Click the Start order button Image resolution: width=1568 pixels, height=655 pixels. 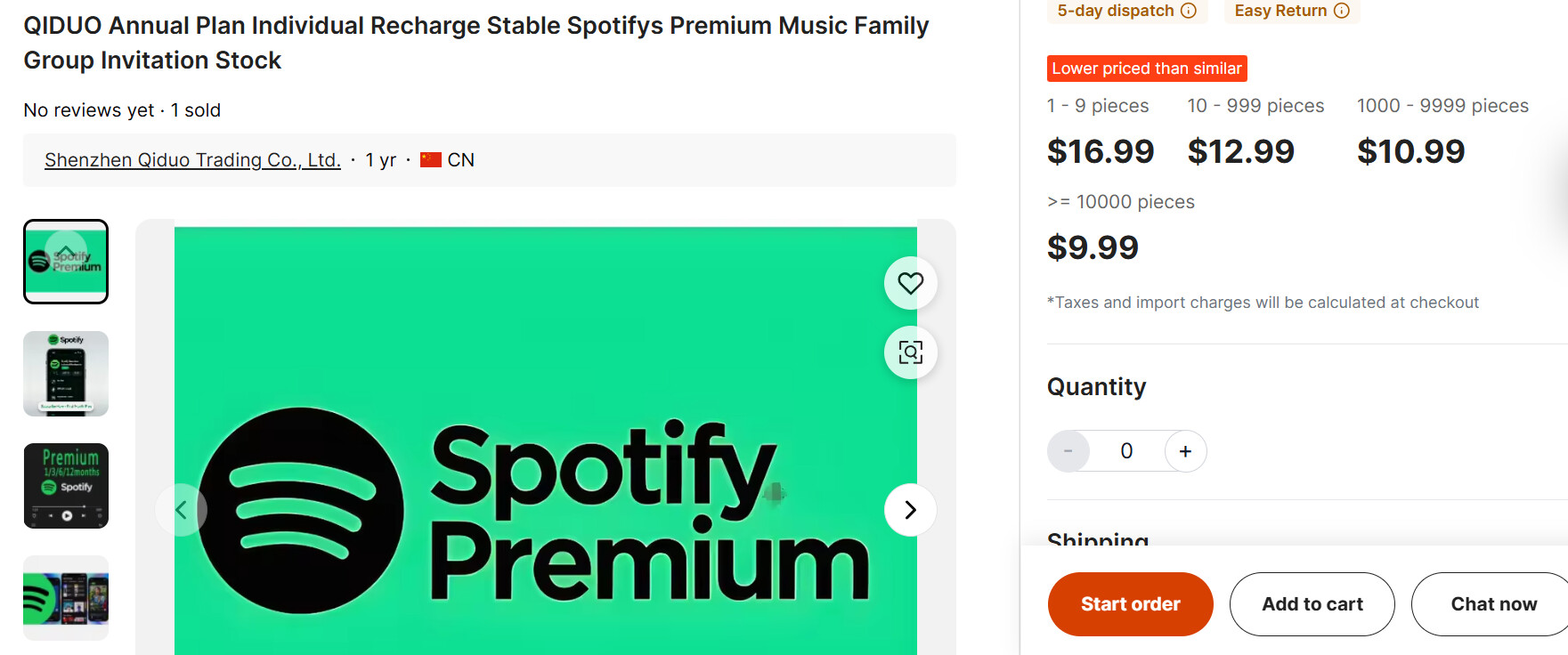1130,604
